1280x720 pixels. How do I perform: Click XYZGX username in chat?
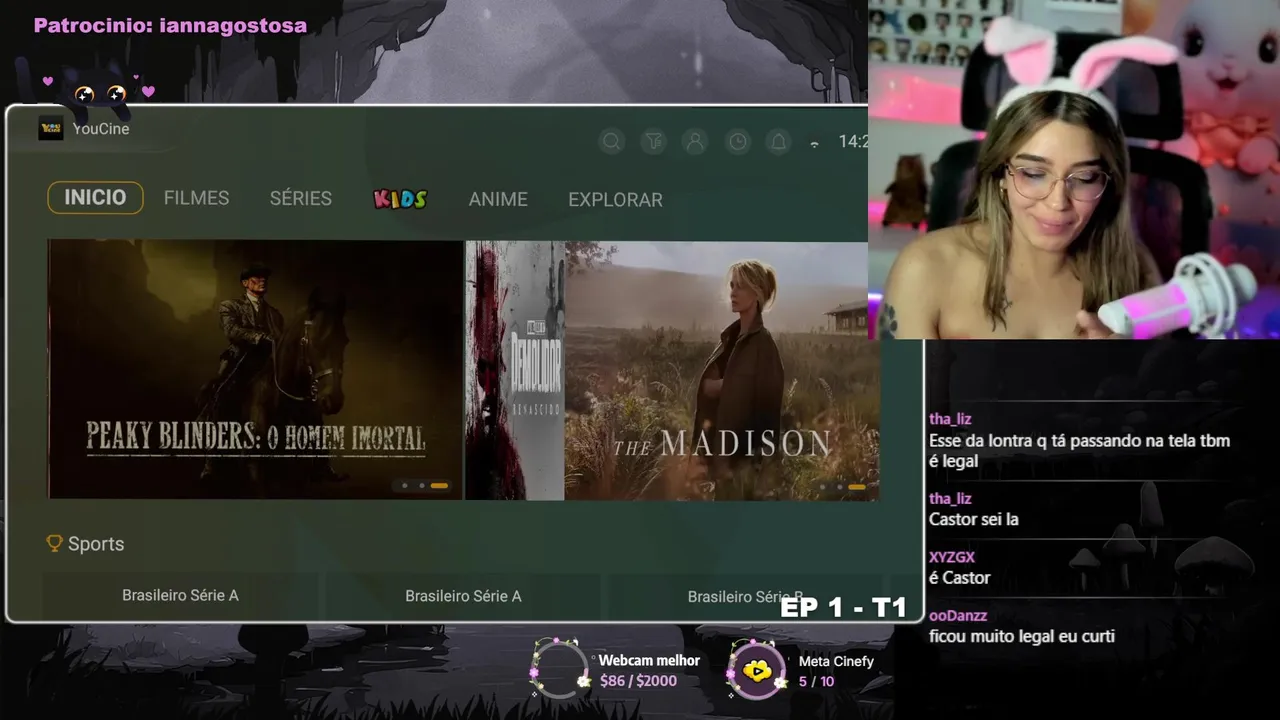pos(952,557)
